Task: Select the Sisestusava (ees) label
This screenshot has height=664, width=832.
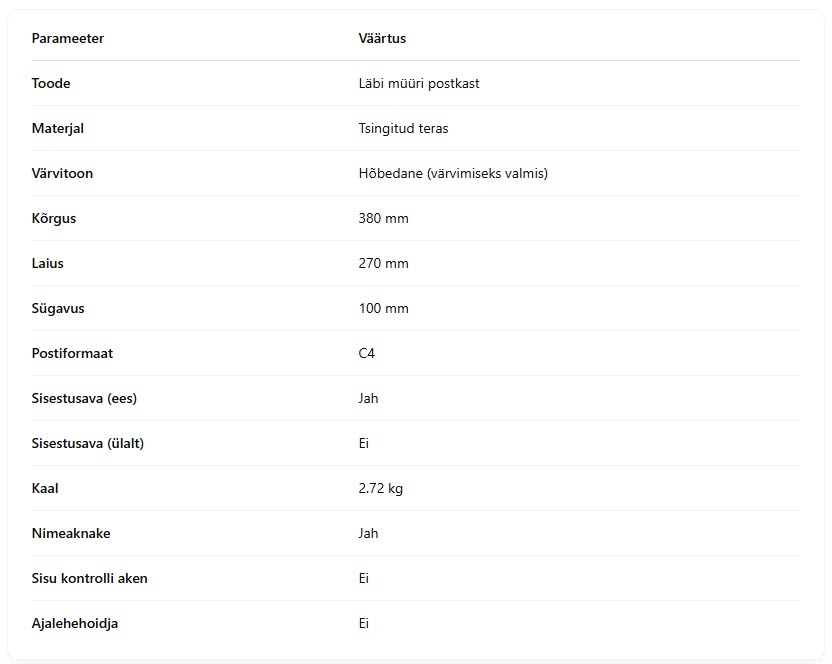Action: (84, 399)
